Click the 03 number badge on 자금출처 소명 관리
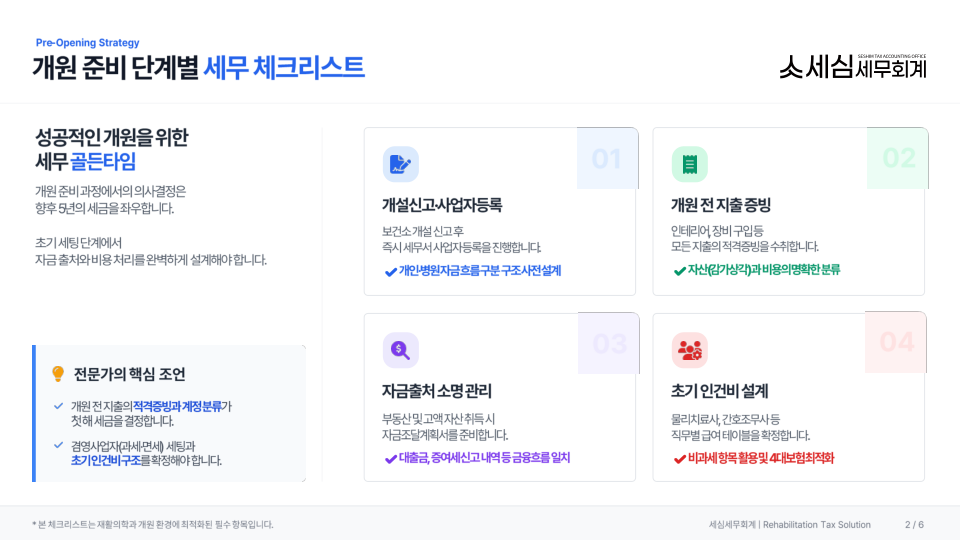The height and width of the screenshot is (540, 960). click(x=609, y=343)
